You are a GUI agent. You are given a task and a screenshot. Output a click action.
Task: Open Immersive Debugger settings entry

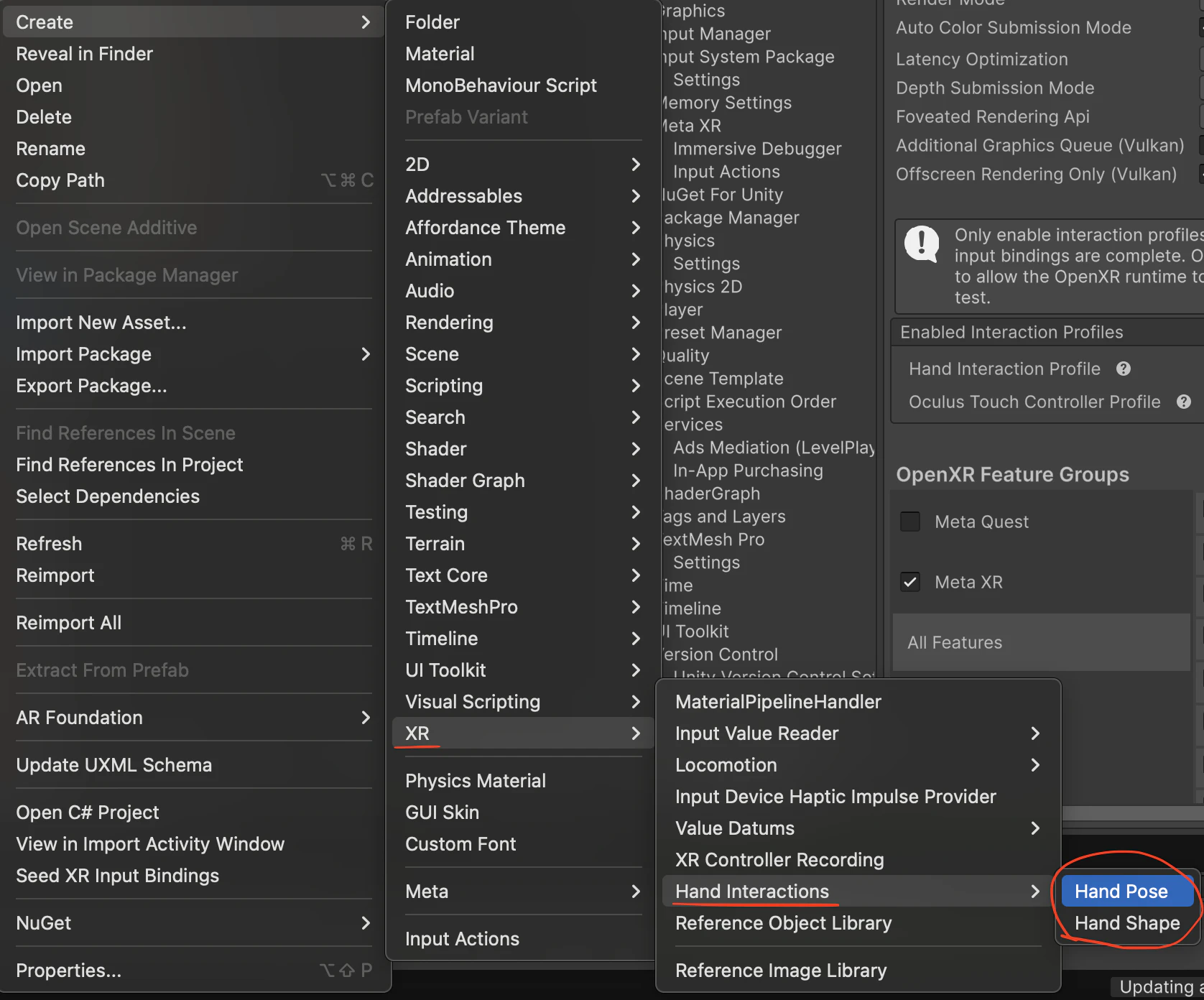(x=757, y=149)
